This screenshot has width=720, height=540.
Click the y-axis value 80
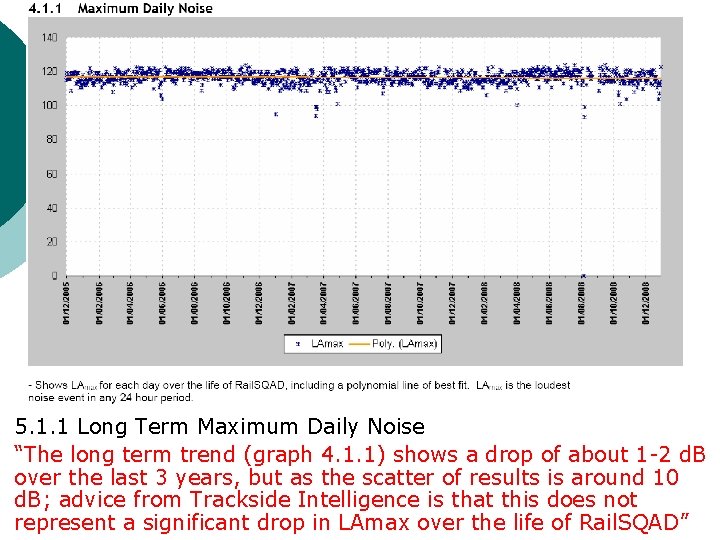click(52, 139)
